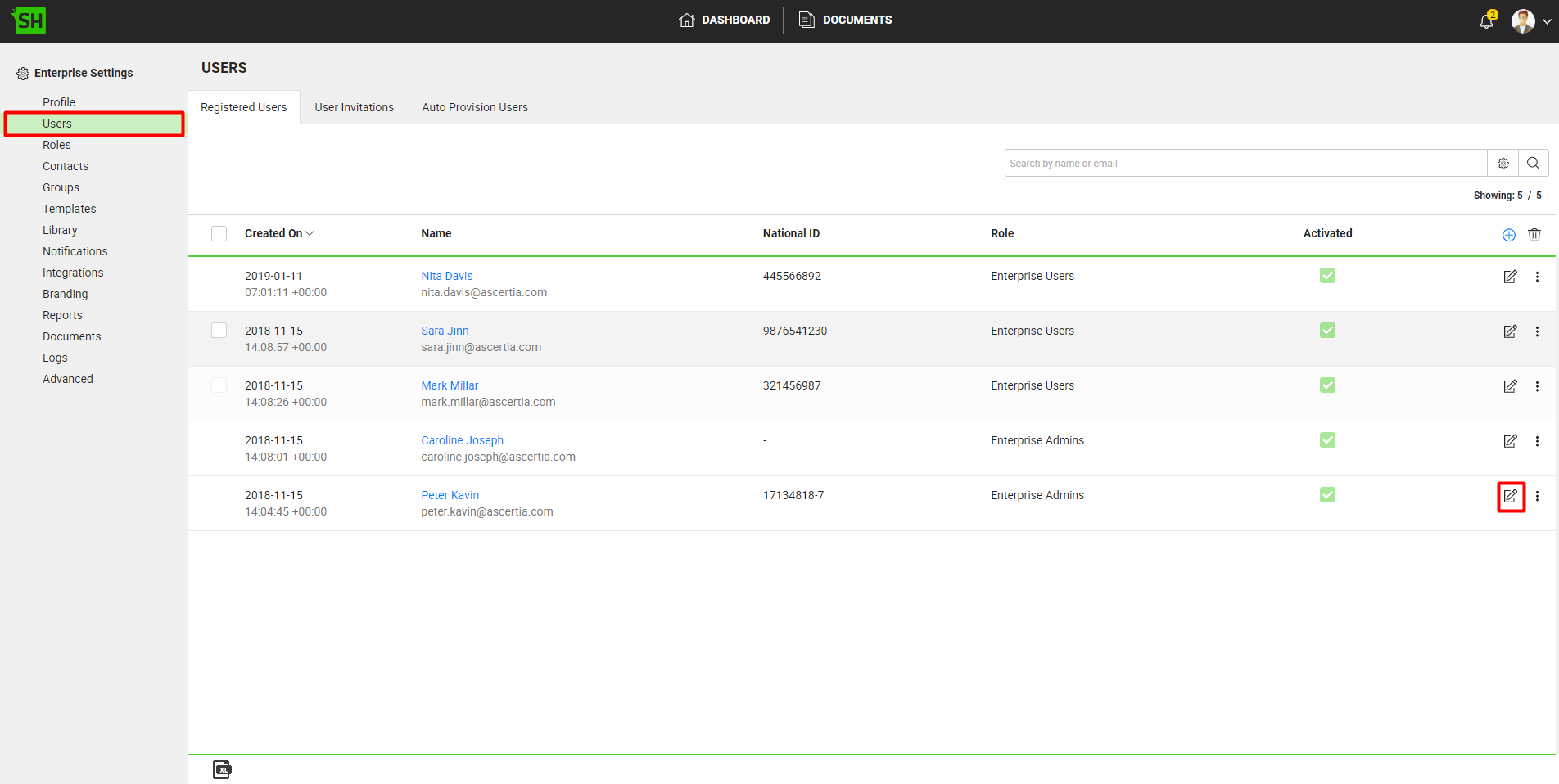Image resolution: width=1559 pixels, height=784 pixels.
Task: Click the add user plus icon
Action: 1508,235
